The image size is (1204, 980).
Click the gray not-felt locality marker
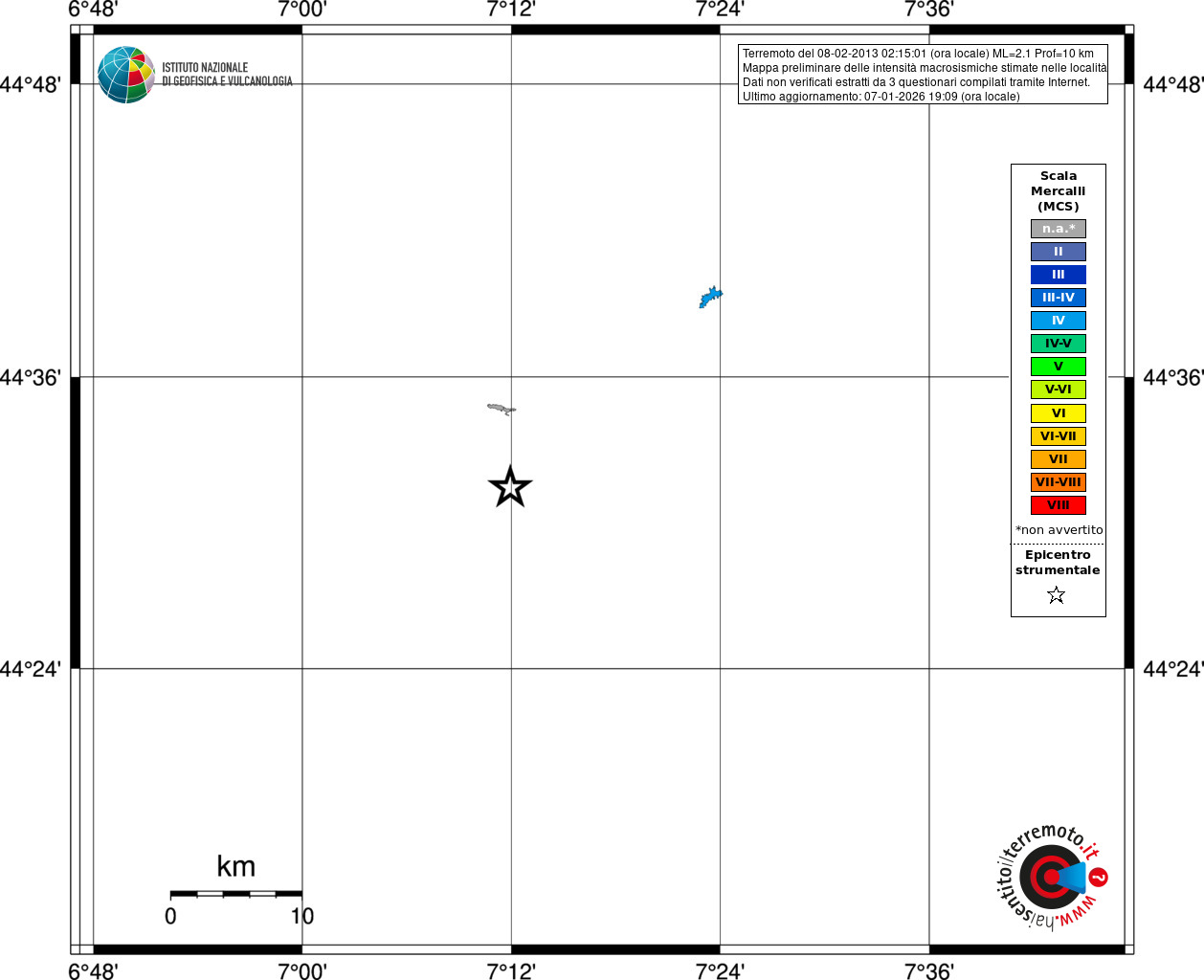tap(502, 409)
